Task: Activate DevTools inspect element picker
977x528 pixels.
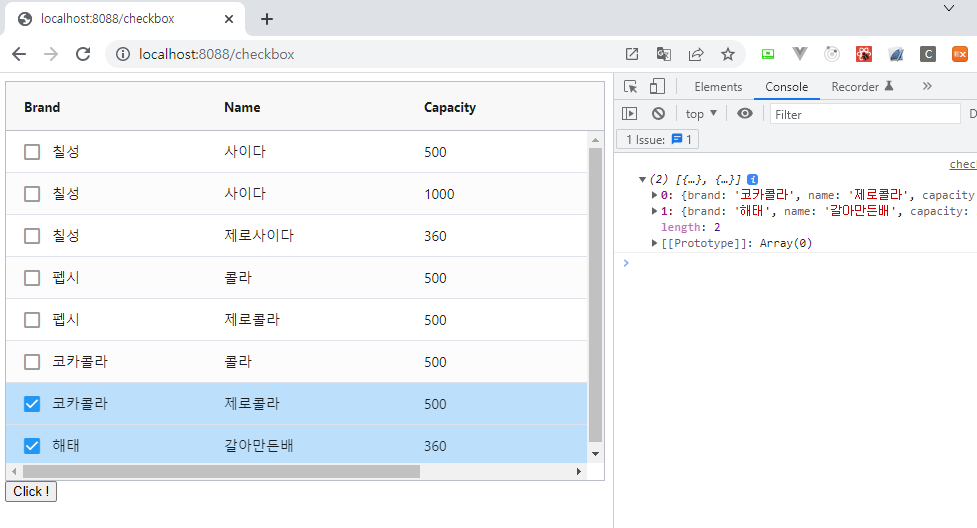Action: click(631, 87)
